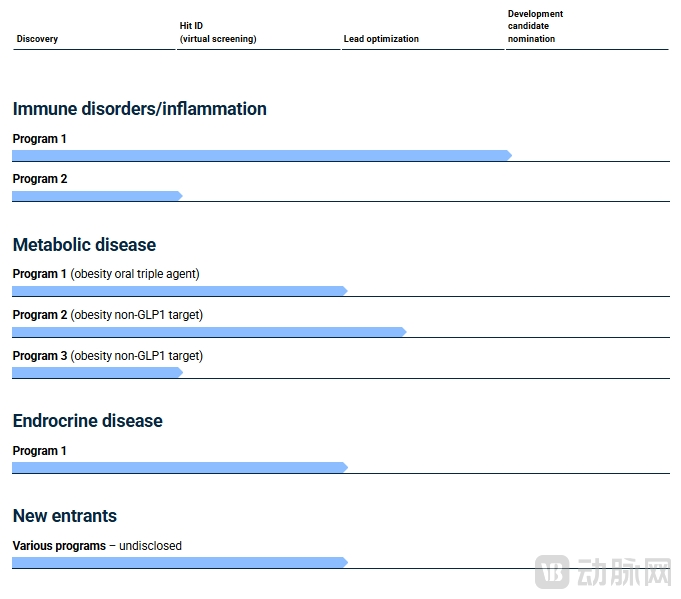Image resolution: width=681 pixels, height=599 pixels.
Task: Click the Discovery stage column header
Action: [x=37, y=39]
